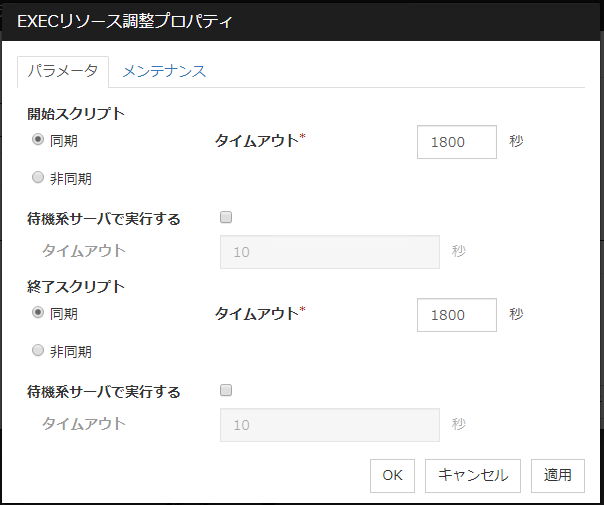Image resolution: width=604 pixels, height=505 pixels.
Task: Choose 非同期 radio under 終了スクリプト
Action: (38, 351)
